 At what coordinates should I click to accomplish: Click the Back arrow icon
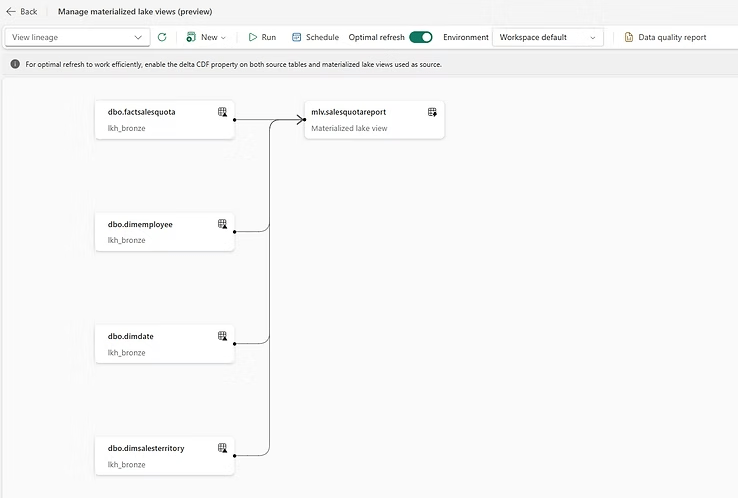(11, 11)
